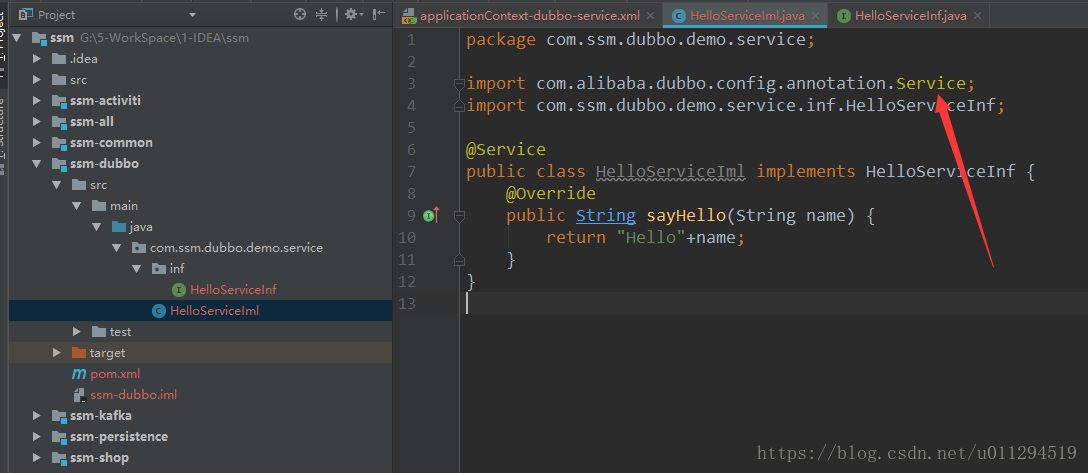1088x473 pixels.
Task: Expand the ssm-all module
Action: click(x=37, y=121)
